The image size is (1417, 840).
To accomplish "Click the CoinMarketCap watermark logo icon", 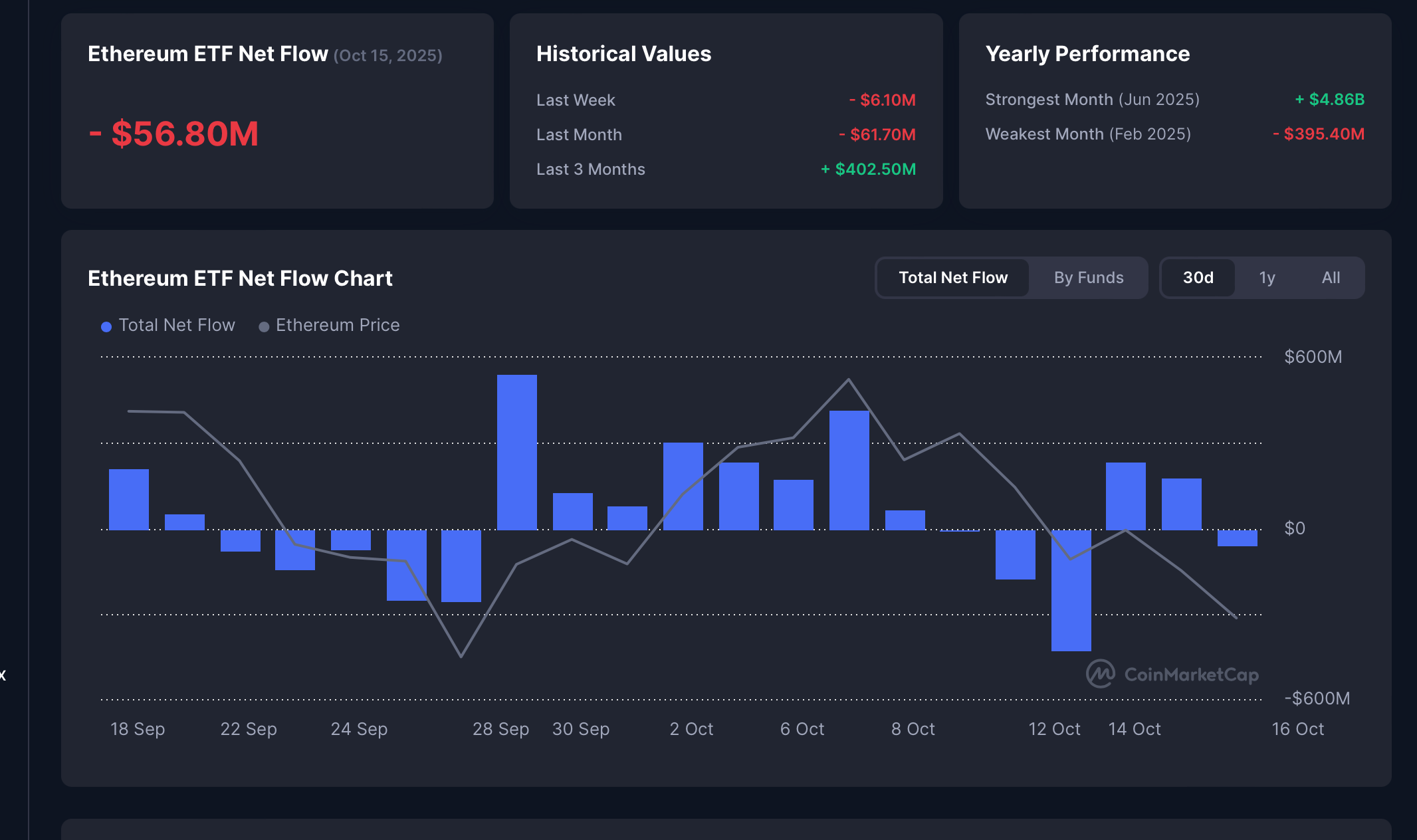I will pos(1101,674).
